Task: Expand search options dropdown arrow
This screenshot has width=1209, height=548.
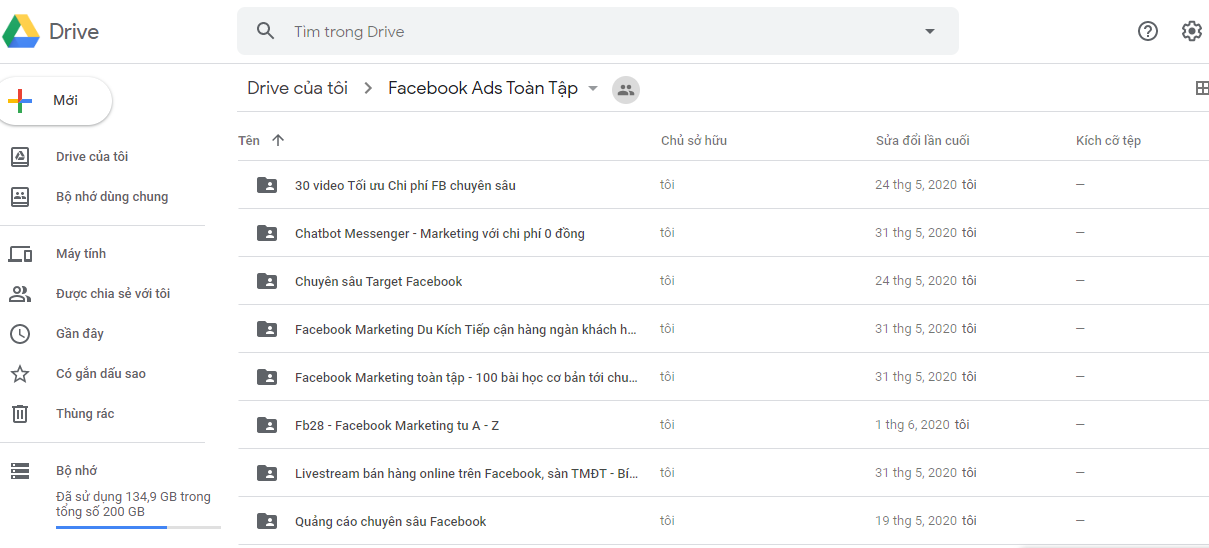Action: pos(930,31)
